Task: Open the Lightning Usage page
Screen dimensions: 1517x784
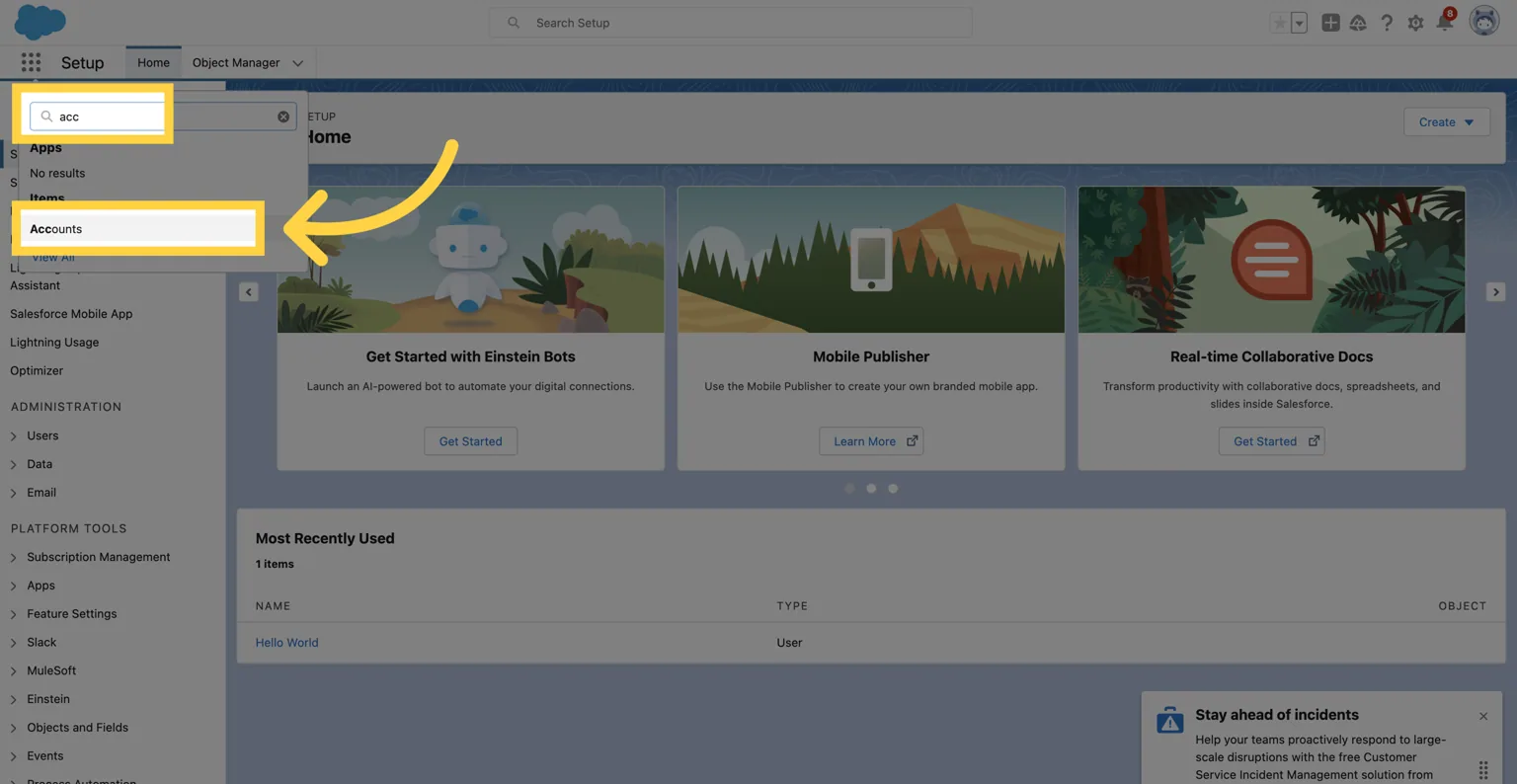Action: 54,343
